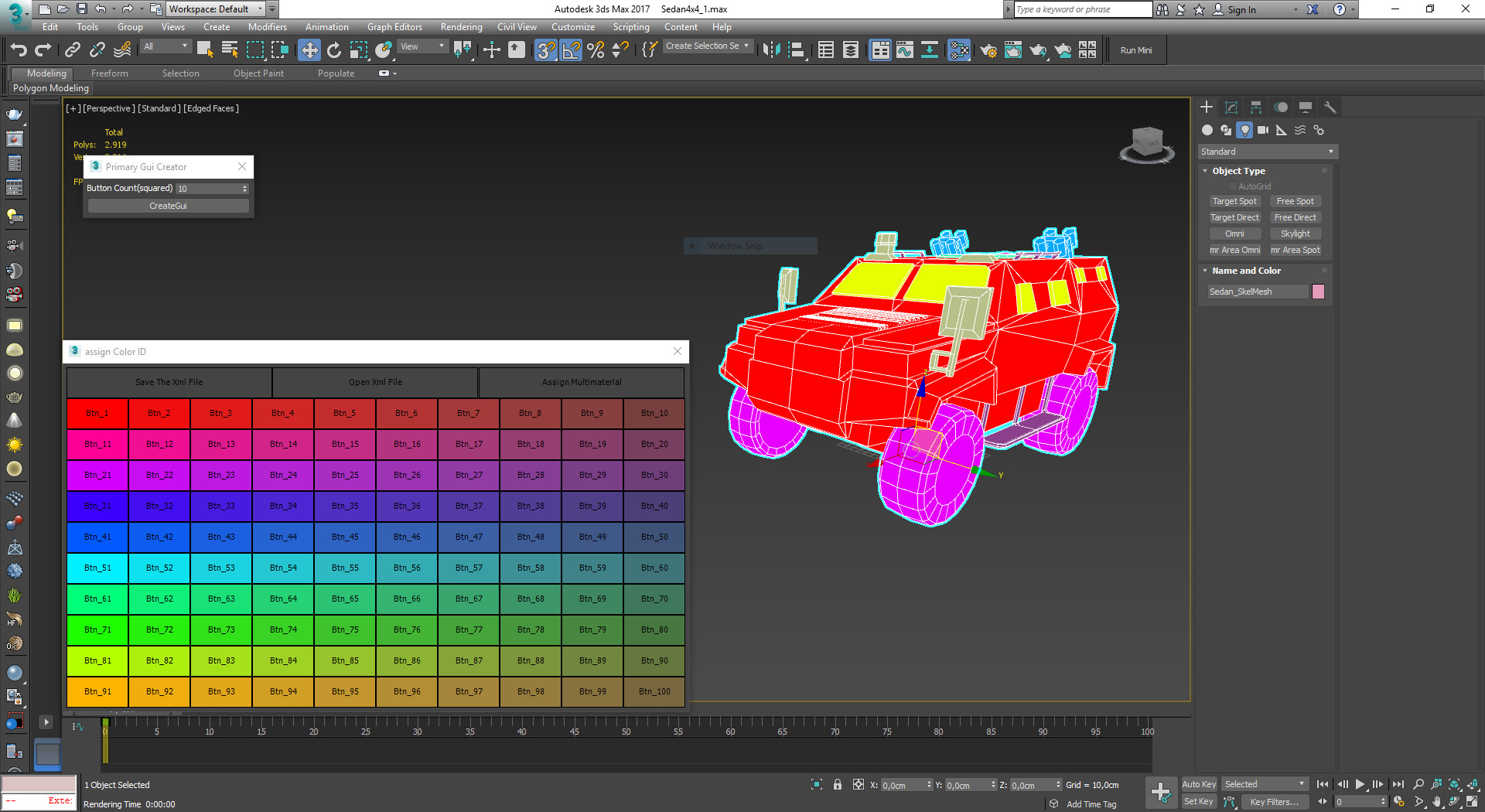Select the Rotate tool in main toolbar
Screen dimensions: 1485x812
coord(334,50)
